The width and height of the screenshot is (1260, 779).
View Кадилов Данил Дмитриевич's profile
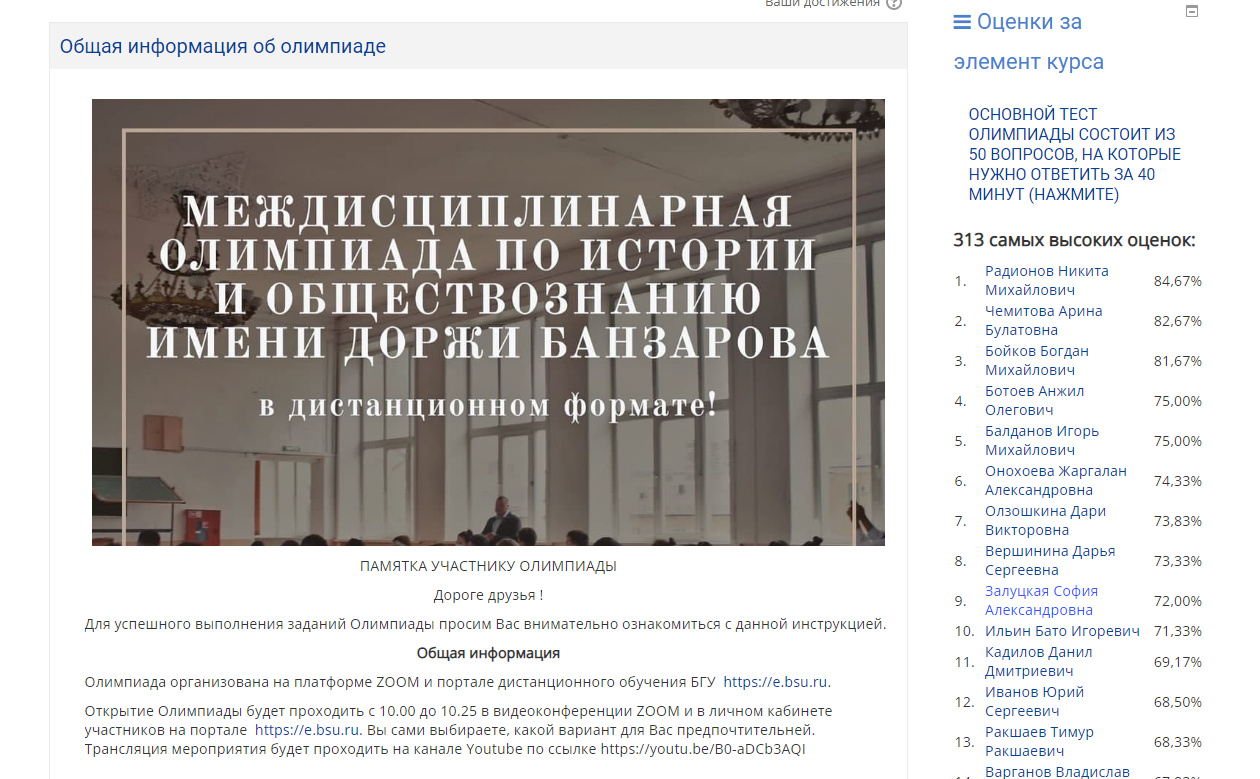1038,661
